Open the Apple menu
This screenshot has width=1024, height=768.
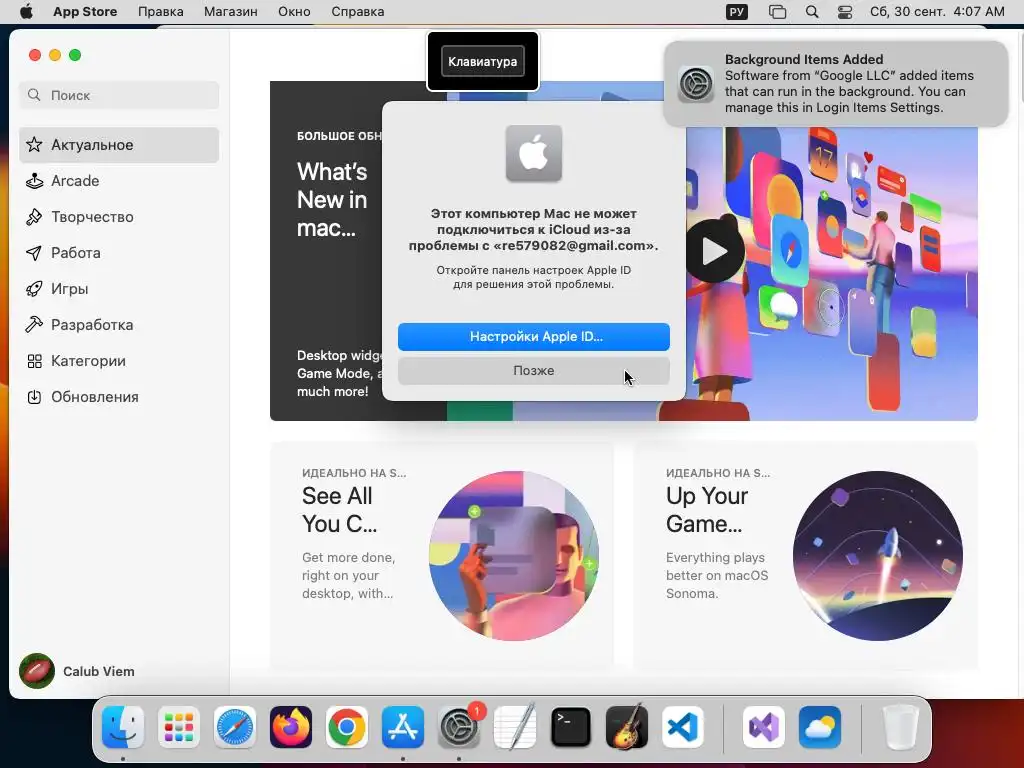26,12
